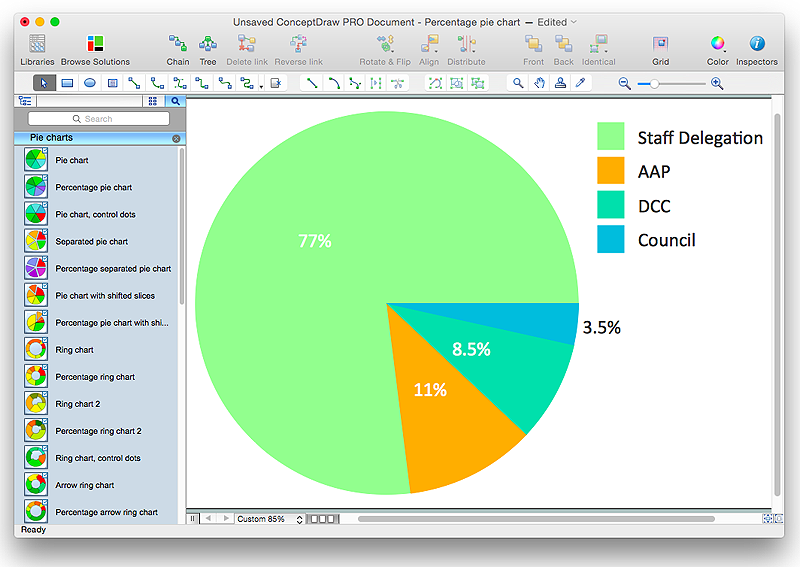800x567 pixels.
Task: Open the Libraries panel
Action: [37, 50]
